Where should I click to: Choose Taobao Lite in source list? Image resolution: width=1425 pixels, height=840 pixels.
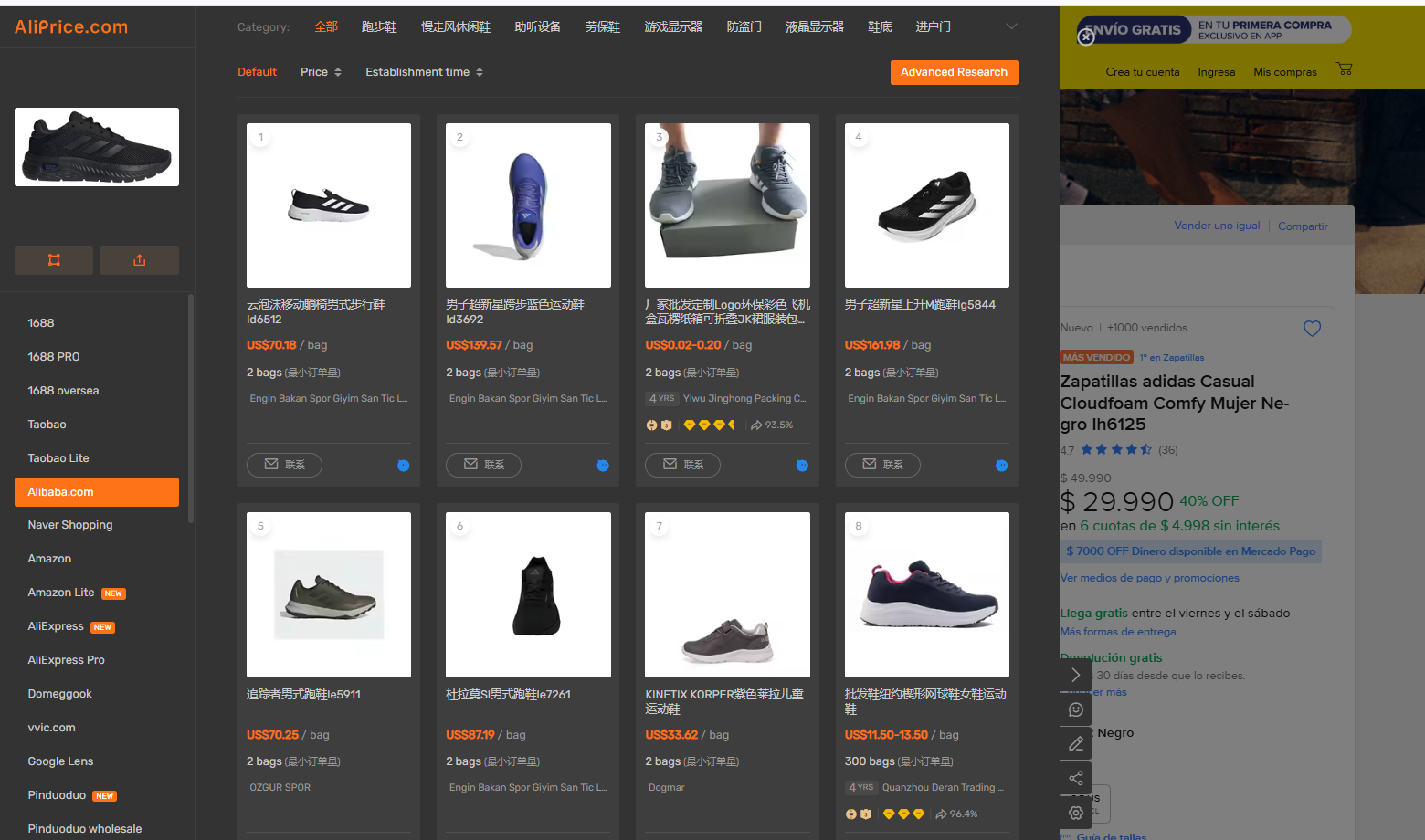tap(97, 458)
